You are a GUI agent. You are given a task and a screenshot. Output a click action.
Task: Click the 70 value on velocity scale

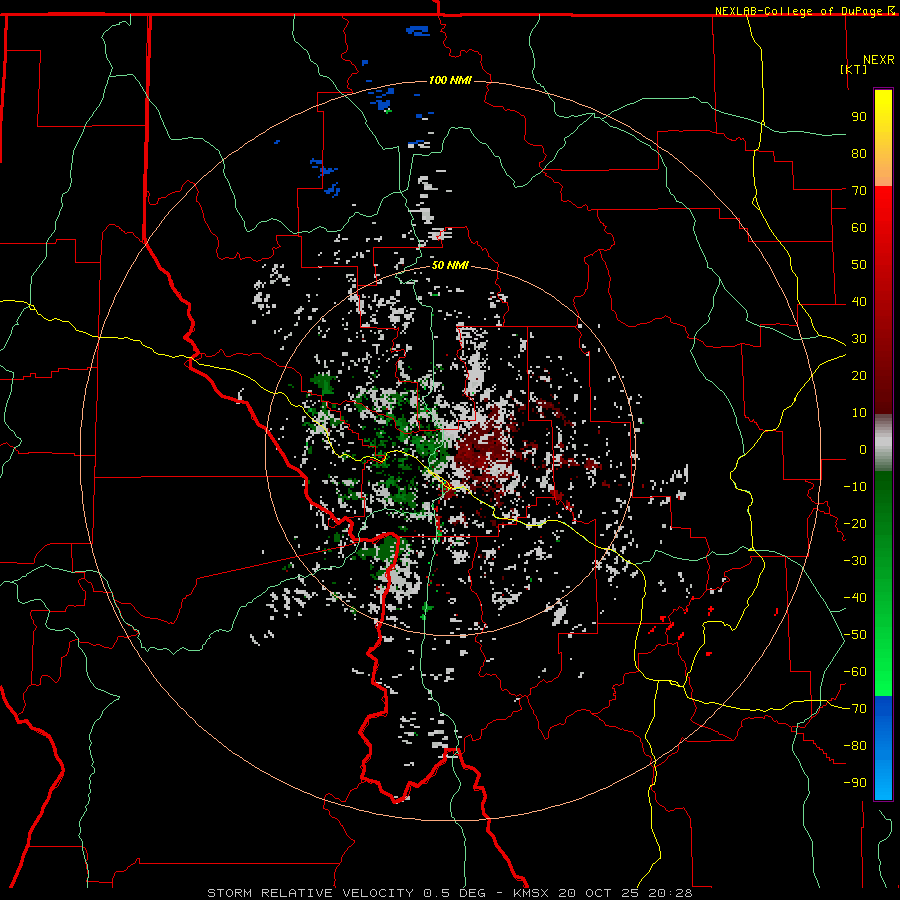pyautogui.click(x=859, y=191)
